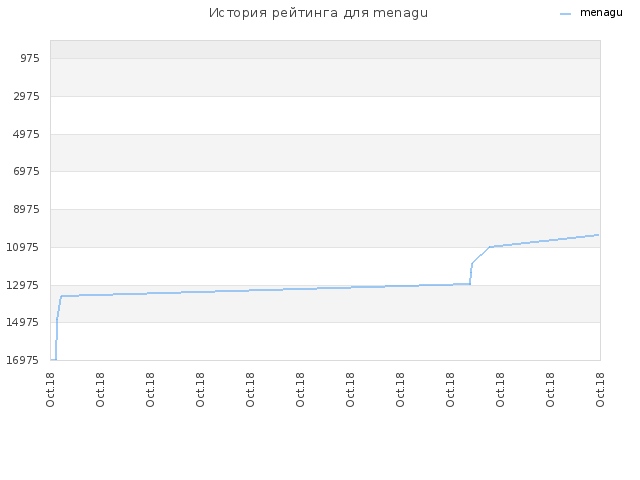The width and height of the screenshot is (640, 480).
Task: Click the 14975 y-axis tick label
Action: (x=23, y=322)
